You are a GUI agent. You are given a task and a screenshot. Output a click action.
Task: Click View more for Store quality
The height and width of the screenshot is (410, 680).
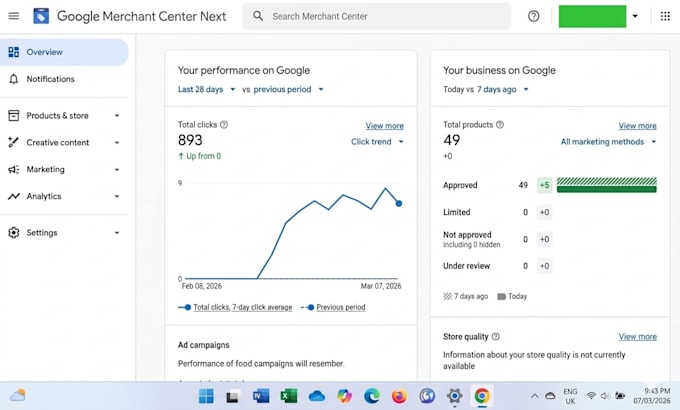click(638, 336)
